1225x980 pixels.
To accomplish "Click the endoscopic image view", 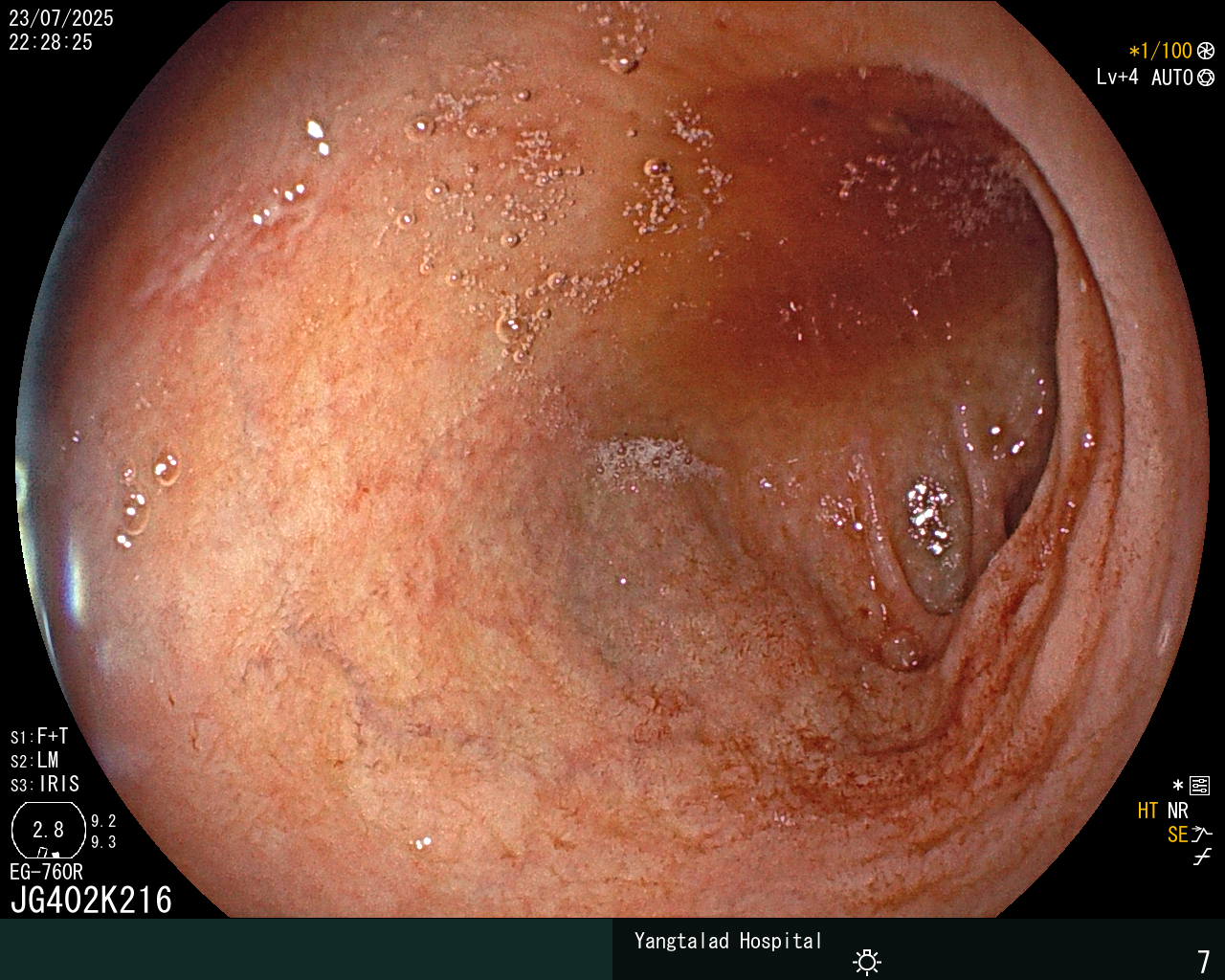I will coord(612,459).
